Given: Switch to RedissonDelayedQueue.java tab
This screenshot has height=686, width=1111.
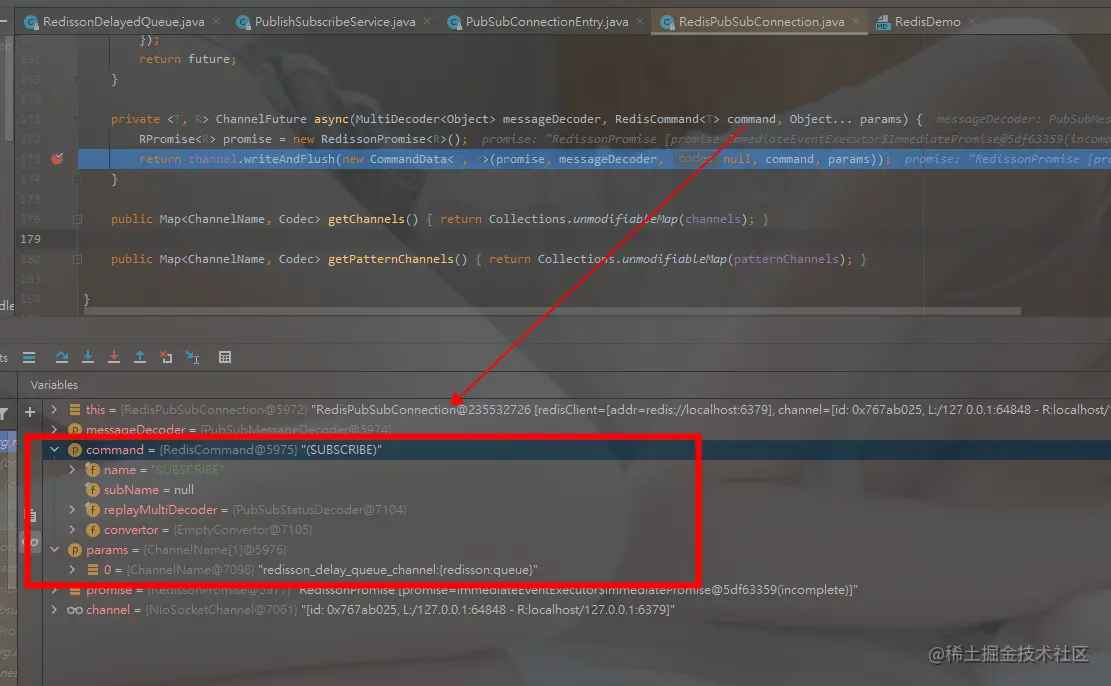Looking at the screenshot, I should (123, 22).
